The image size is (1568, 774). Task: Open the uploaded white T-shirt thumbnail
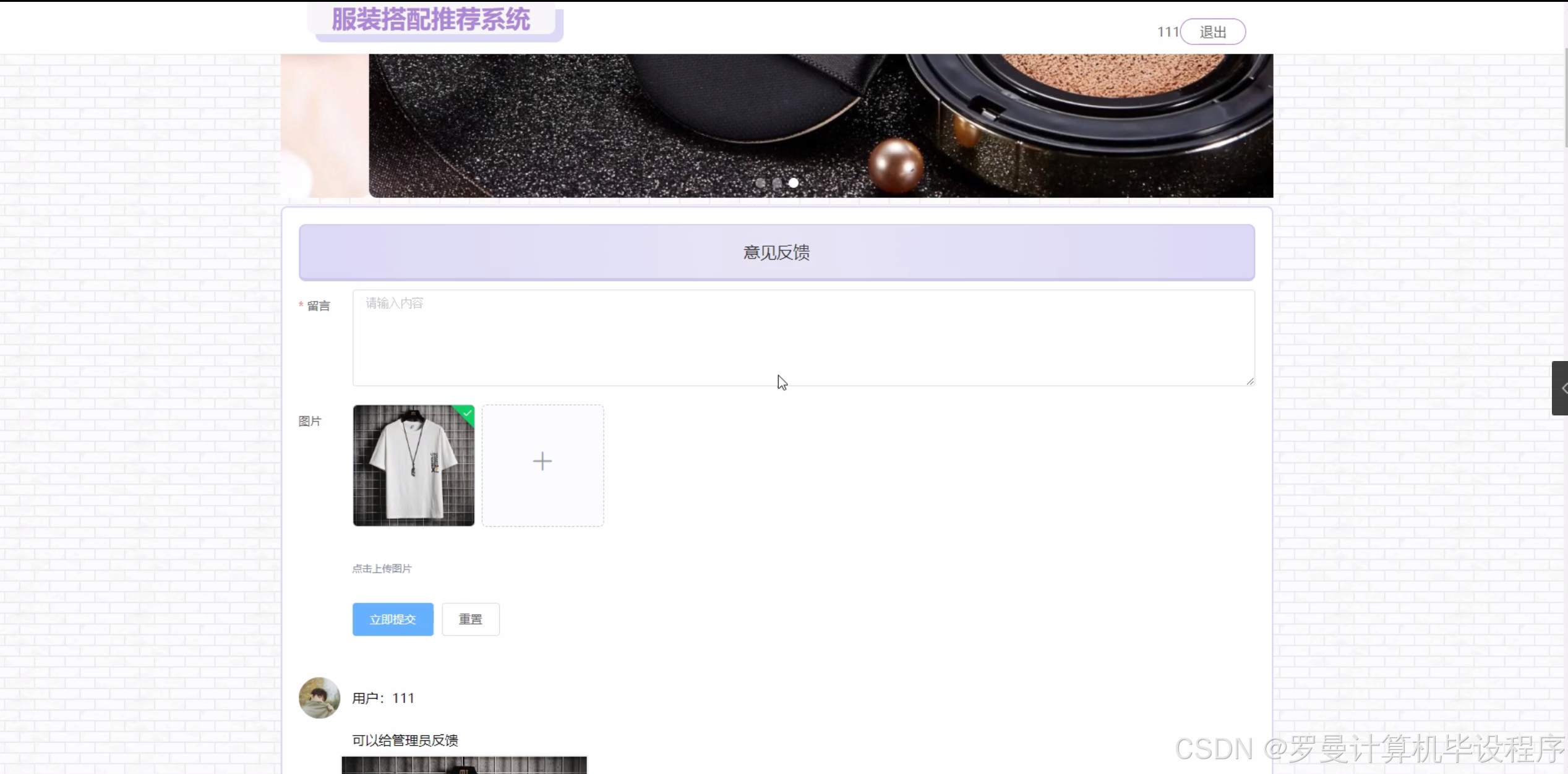pos(413,466)
